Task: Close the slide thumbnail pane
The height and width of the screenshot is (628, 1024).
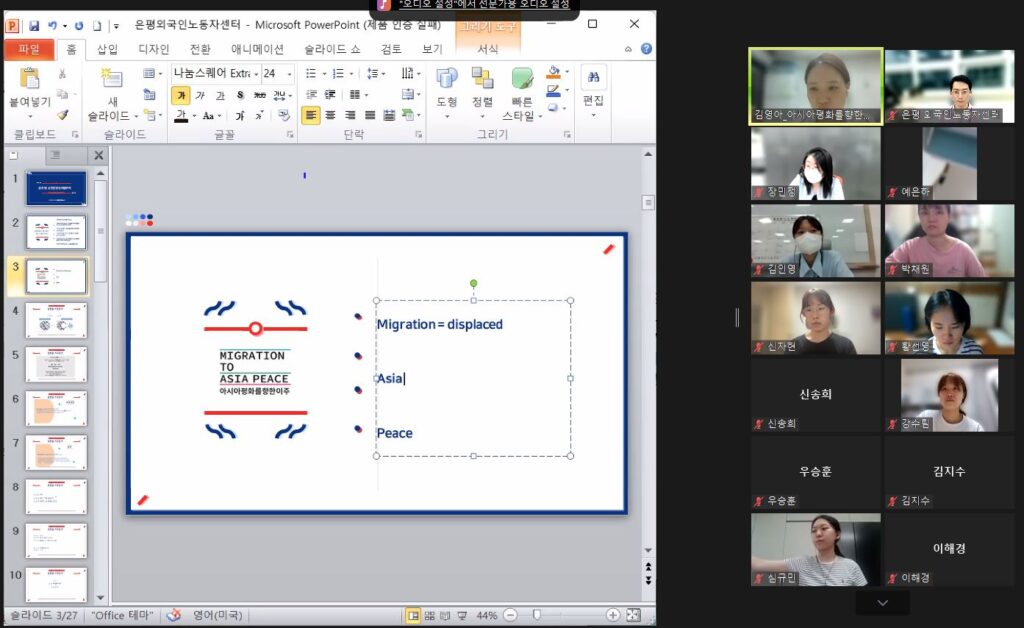Action: click(99, 155)
